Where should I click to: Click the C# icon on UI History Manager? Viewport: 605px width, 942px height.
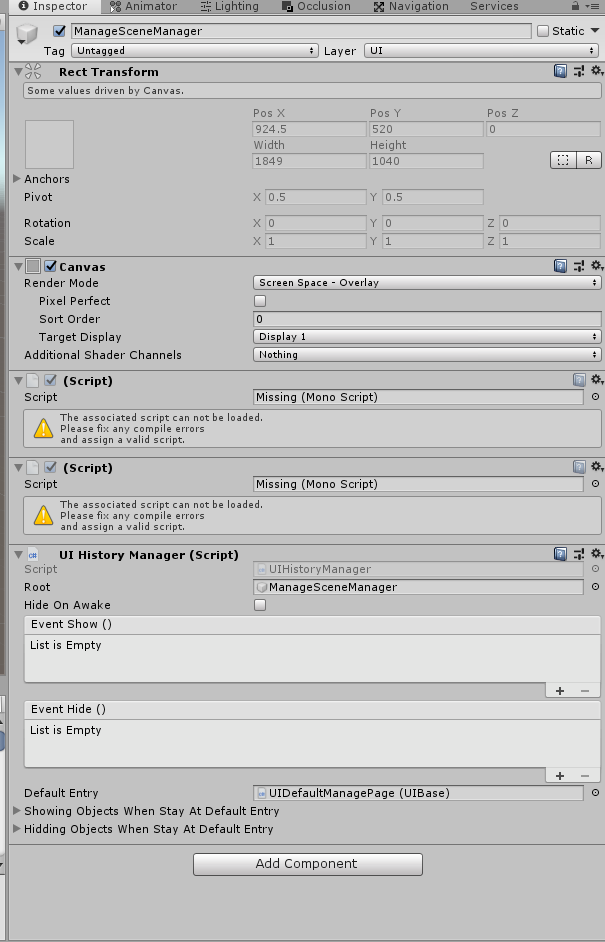point(34,554)
